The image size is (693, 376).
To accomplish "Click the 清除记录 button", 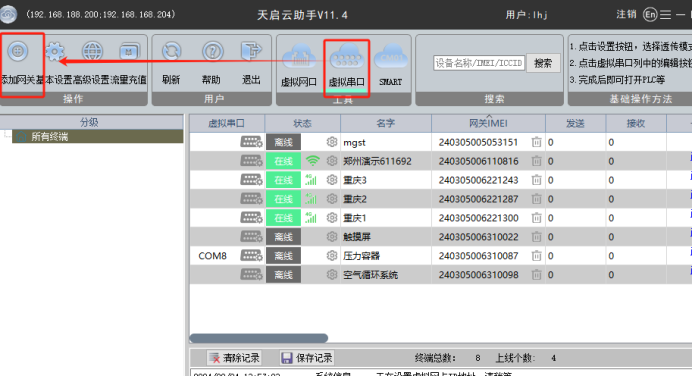I will 234,357.
